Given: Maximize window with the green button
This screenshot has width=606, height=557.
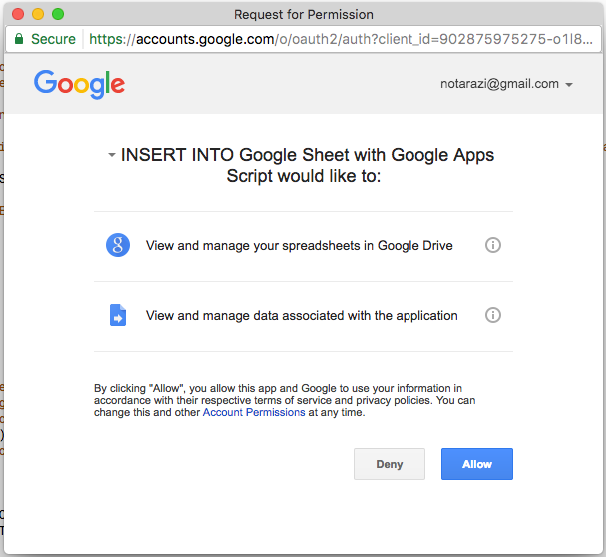Looking at the screenshot, I should (58, 14).
